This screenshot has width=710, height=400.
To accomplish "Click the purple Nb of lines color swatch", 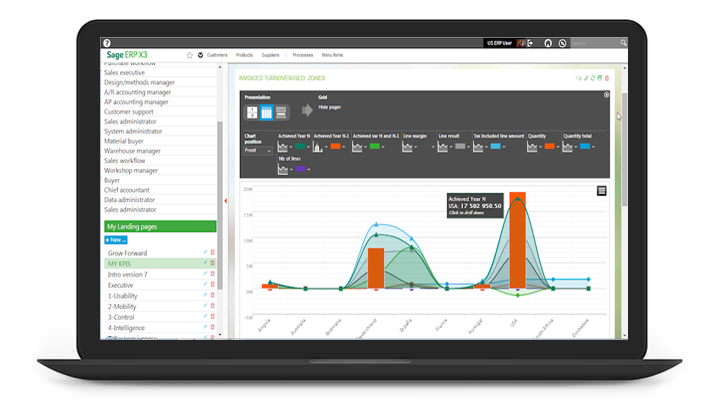I will coord(300,169).
